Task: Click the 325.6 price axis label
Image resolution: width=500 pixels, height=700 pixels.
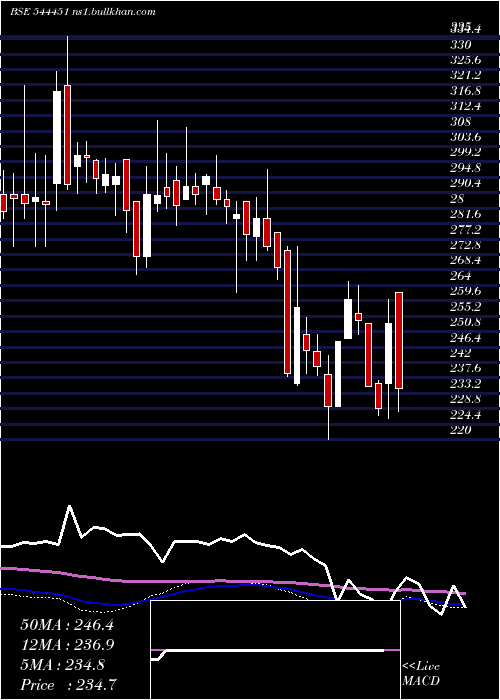Action: point(465,60)
